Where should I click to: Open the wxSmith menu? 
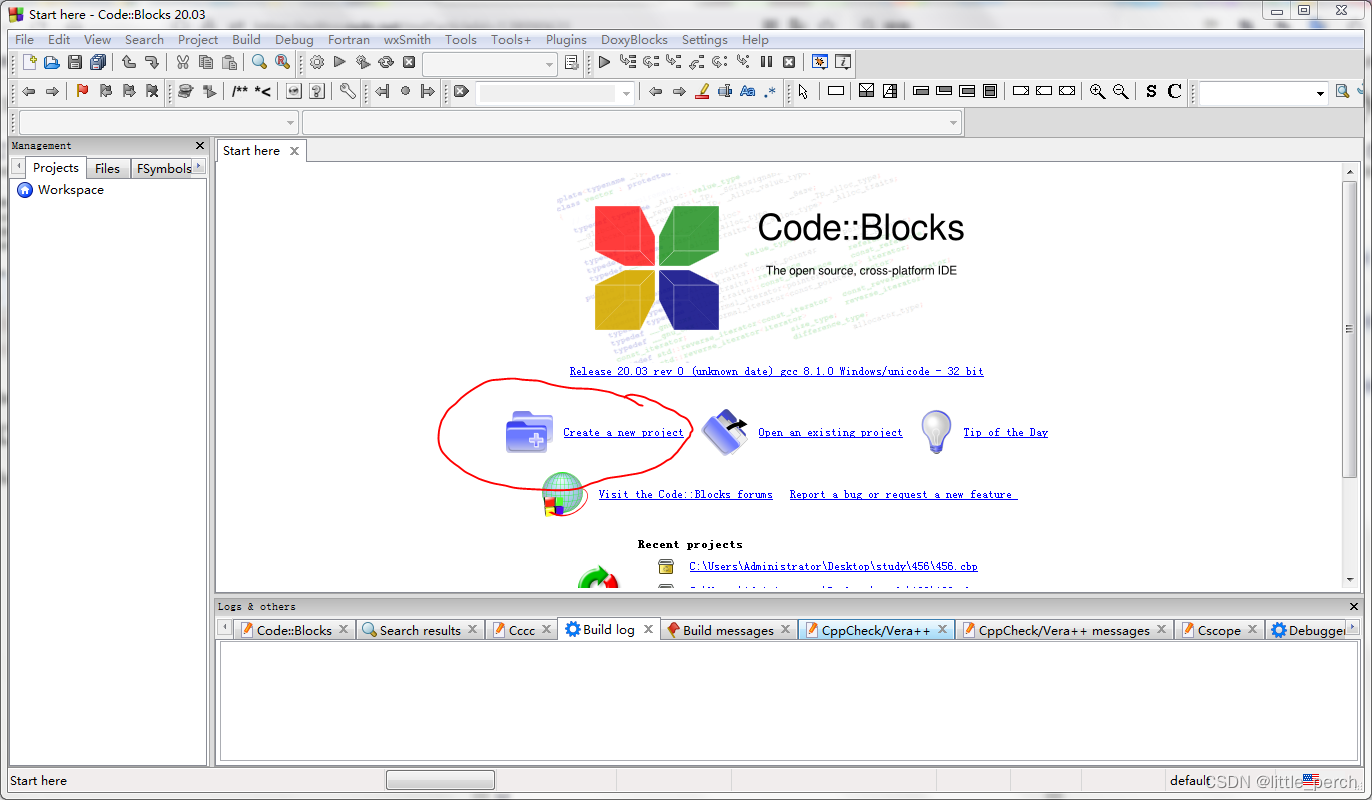tap(407, 40)
